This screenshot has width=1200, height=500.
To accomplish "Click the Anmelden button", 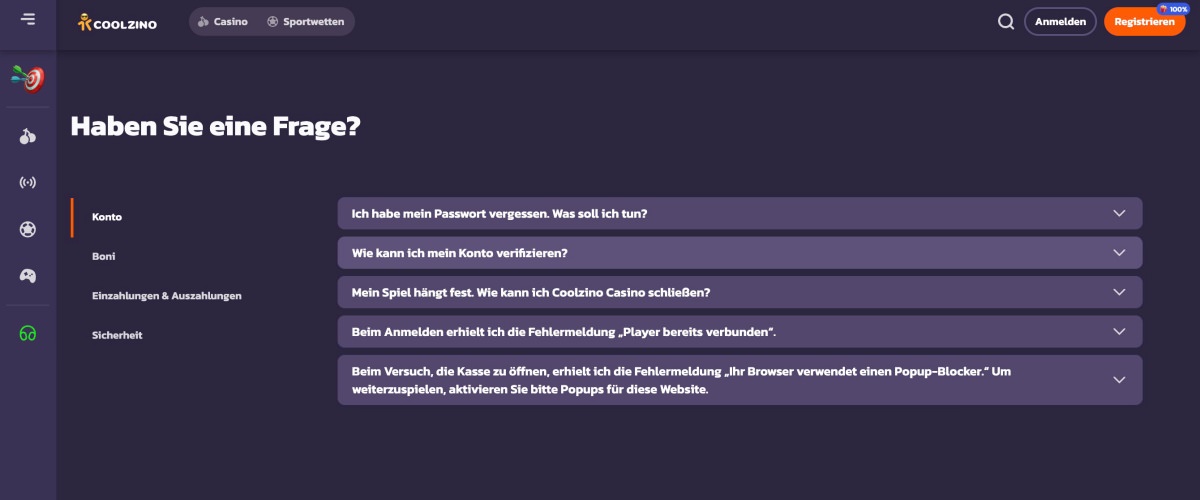I will point(1060,21).
